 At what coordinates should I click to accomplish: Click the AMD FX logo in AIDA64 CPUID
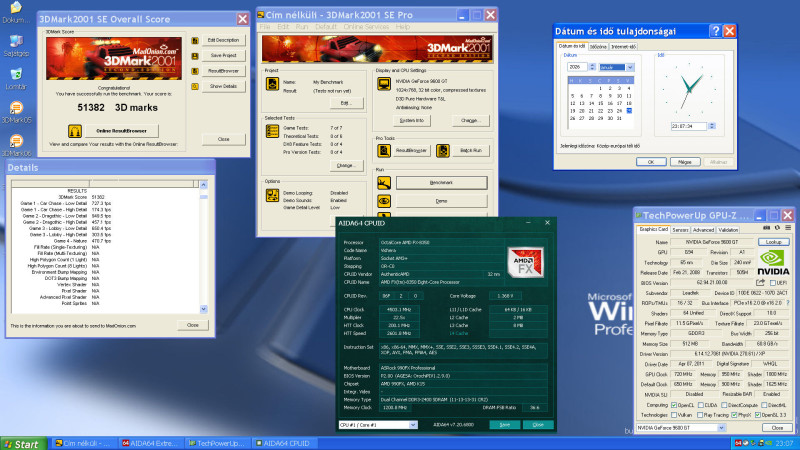[x=526, y=263]
